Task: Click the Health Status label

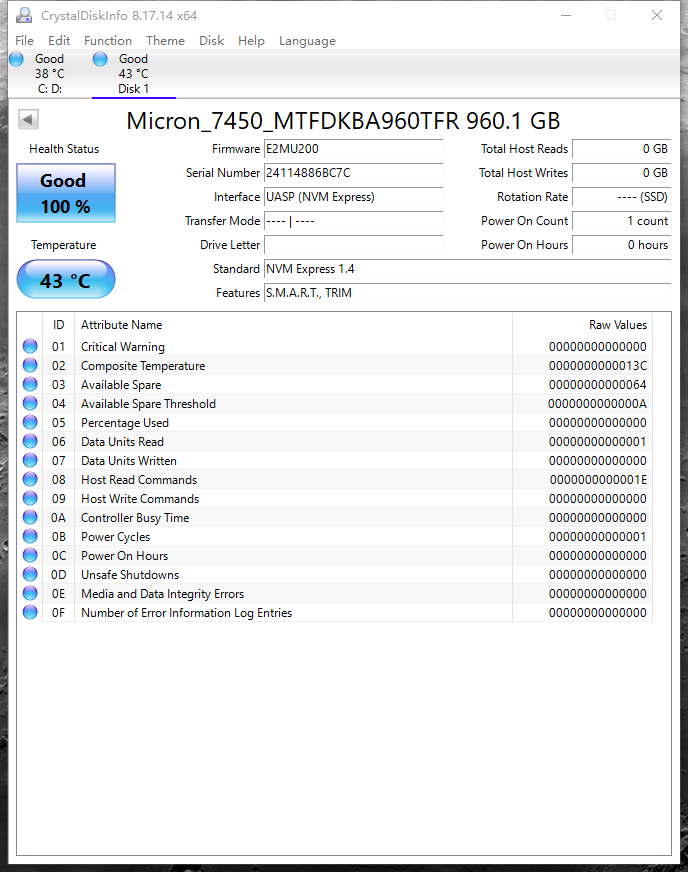Action: 64,149
